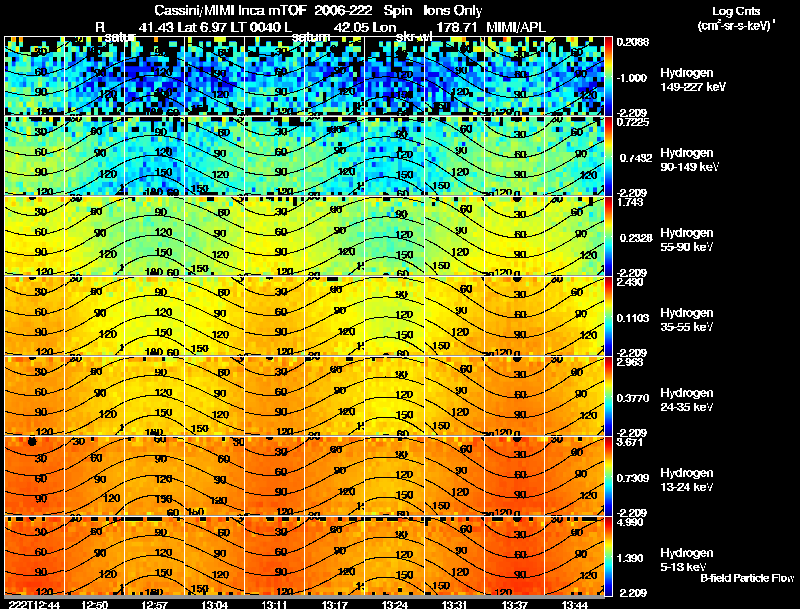The height and width of the screenshot is (609, 800).
Task: Click the '13:24' time axis label
Action: coord(394,605)
